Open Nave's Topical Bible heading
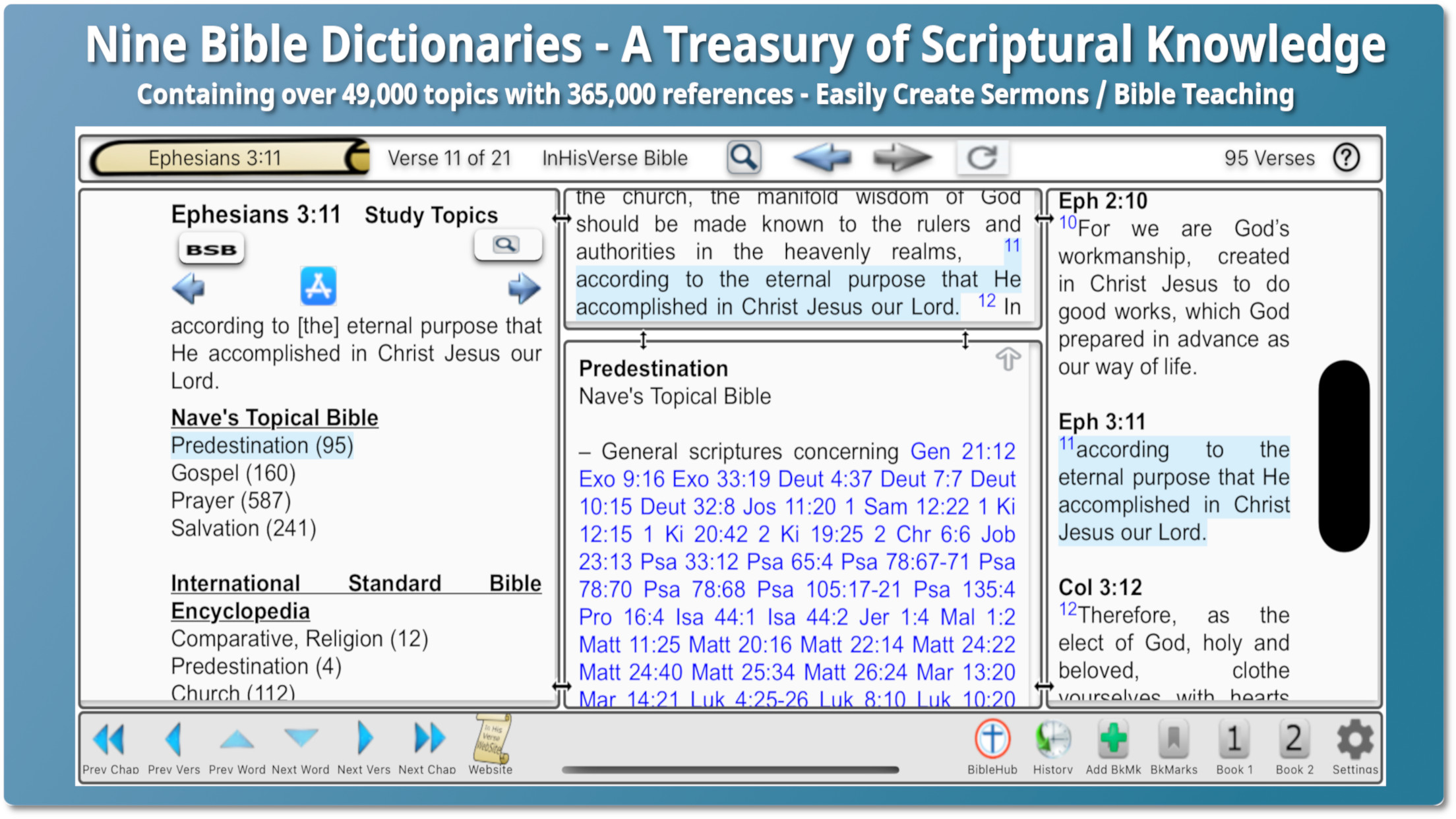The height and width of the screenshot is (819, 1456). click(274, 418)
